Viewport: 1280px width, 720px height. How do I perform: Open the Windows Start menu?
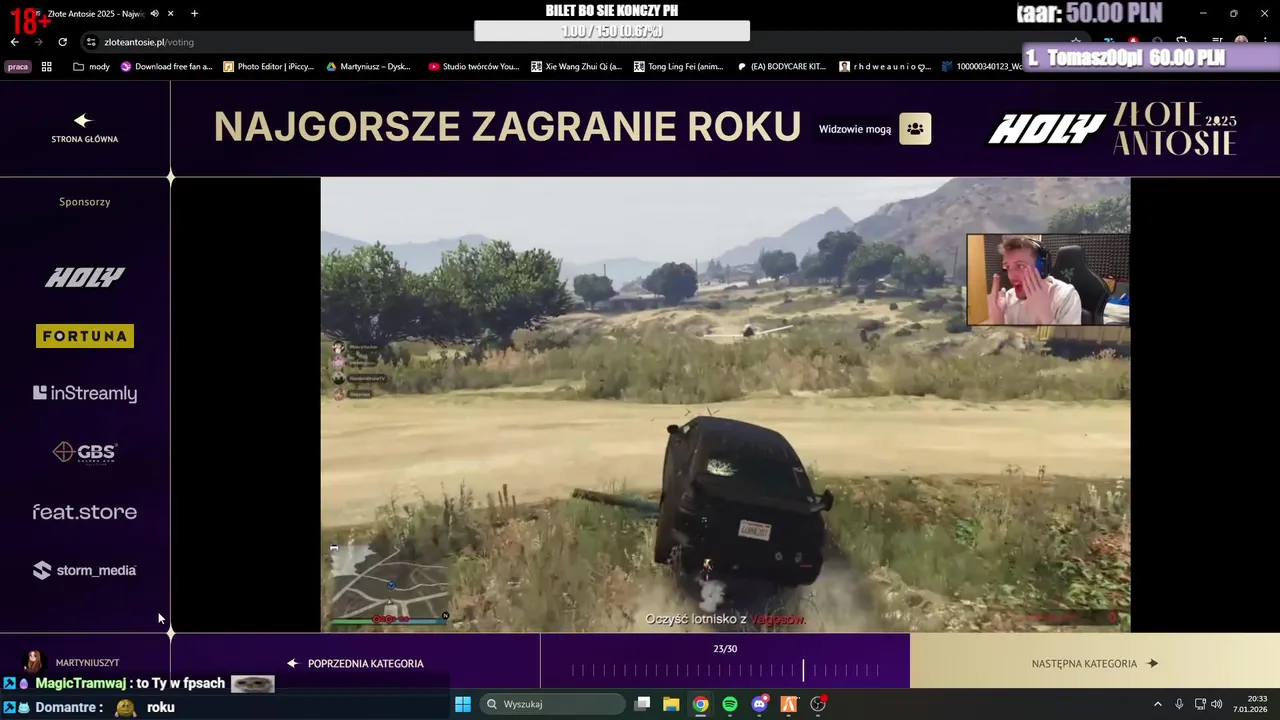coord(463,704)
